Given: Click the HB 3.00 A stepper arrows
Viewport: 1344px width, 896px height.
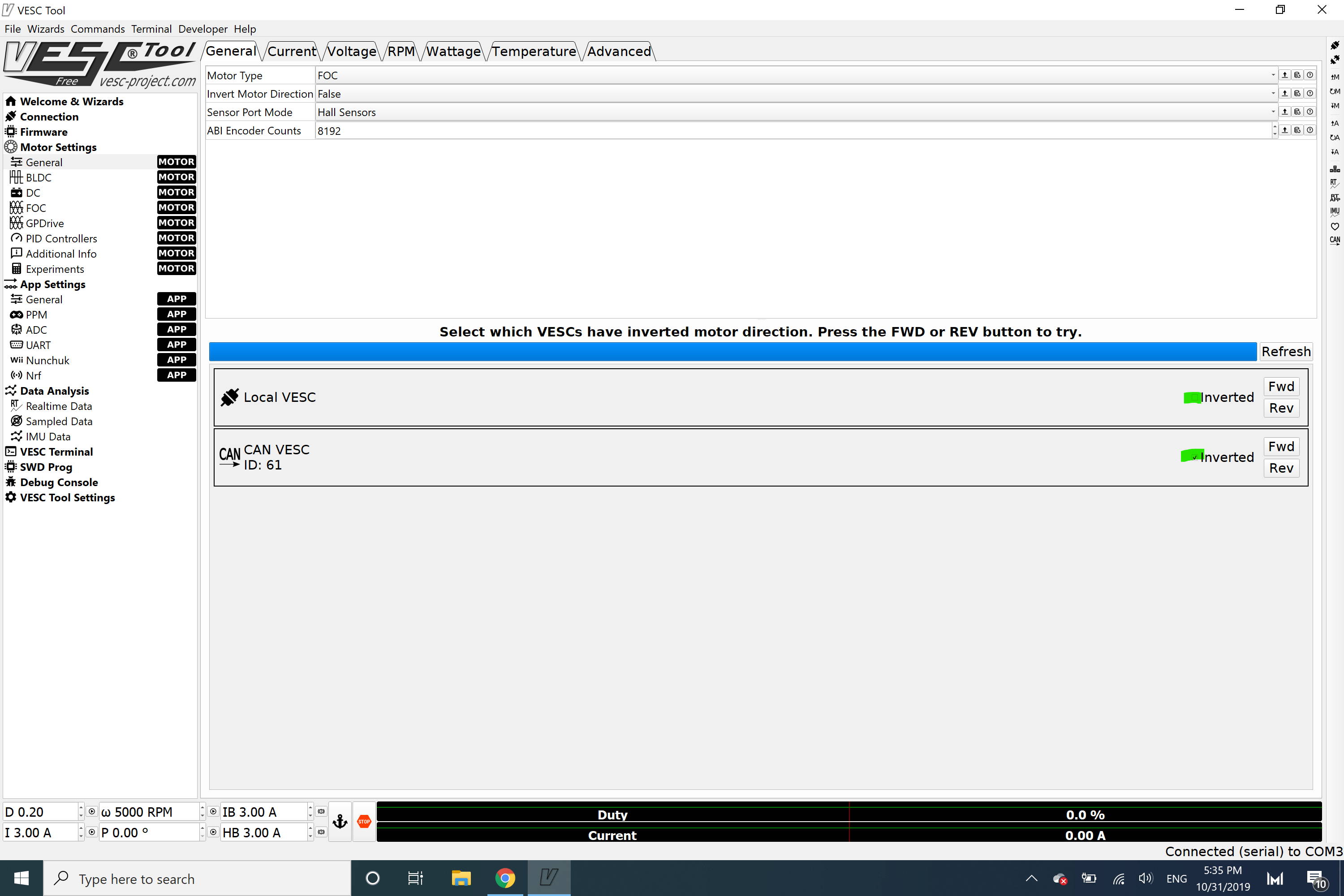Looking at the screenshot, I should point(310,832).
